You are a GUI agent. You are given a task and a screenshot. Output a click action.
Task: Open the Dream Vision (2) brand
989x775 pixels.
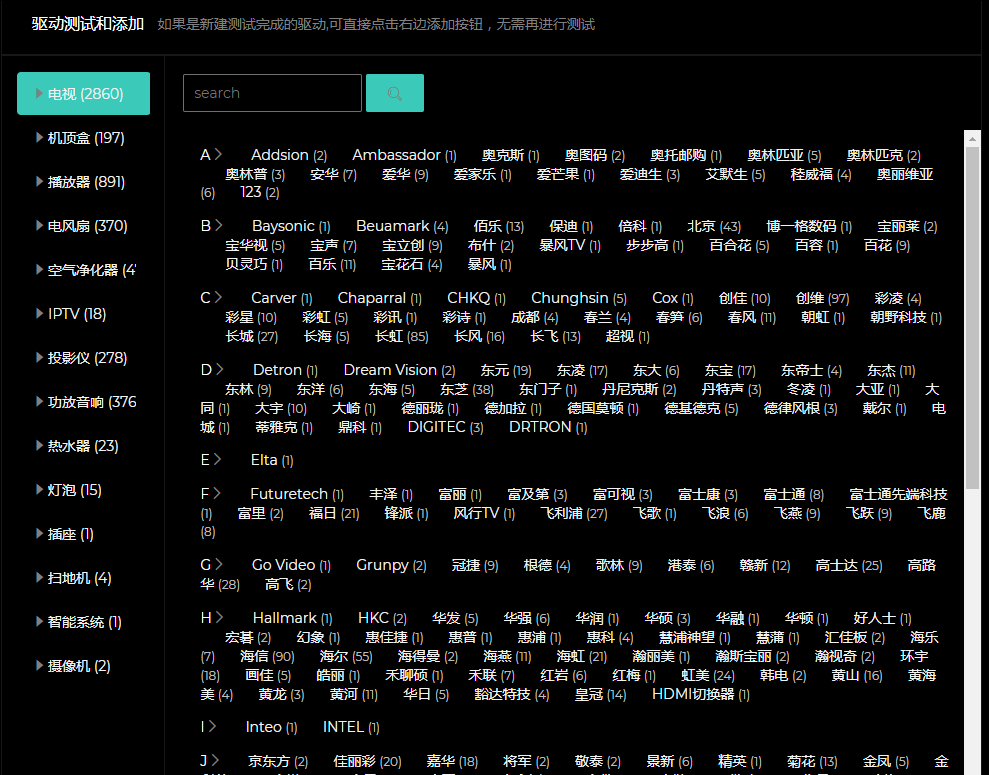point(399,370)
